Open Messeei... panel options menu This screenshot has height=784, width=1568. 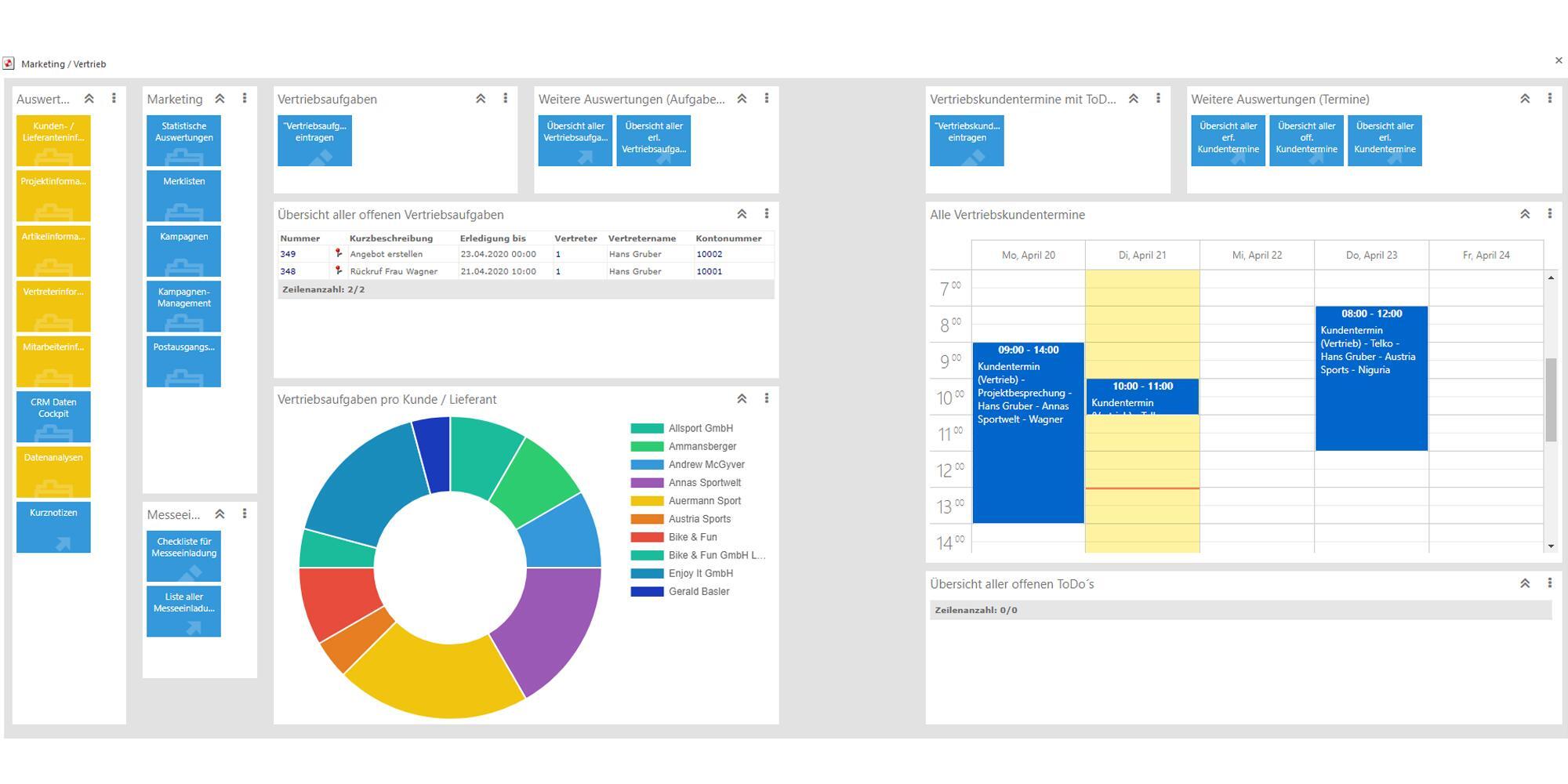tap(245, 514)
